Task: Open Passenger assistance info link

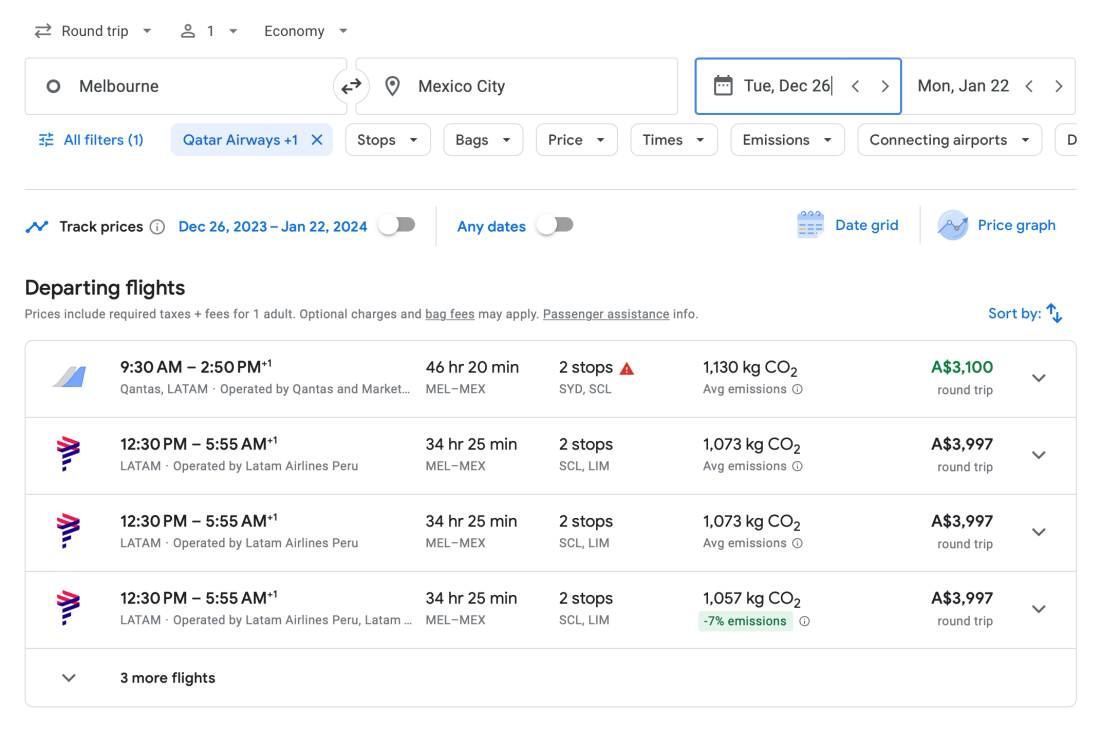Action: click(x=605, y=314)
